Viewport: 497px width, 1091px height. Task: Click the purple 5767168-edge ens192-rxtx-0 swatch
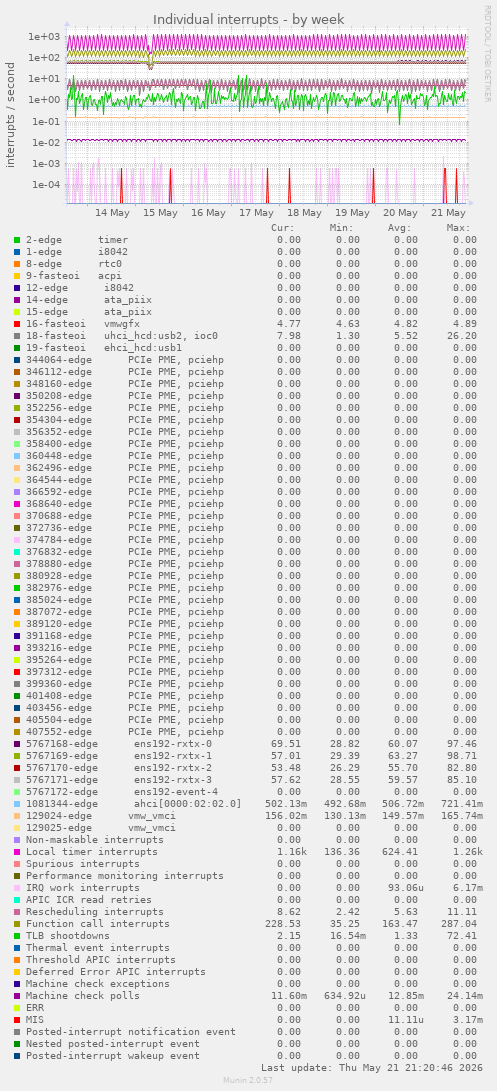17,743
